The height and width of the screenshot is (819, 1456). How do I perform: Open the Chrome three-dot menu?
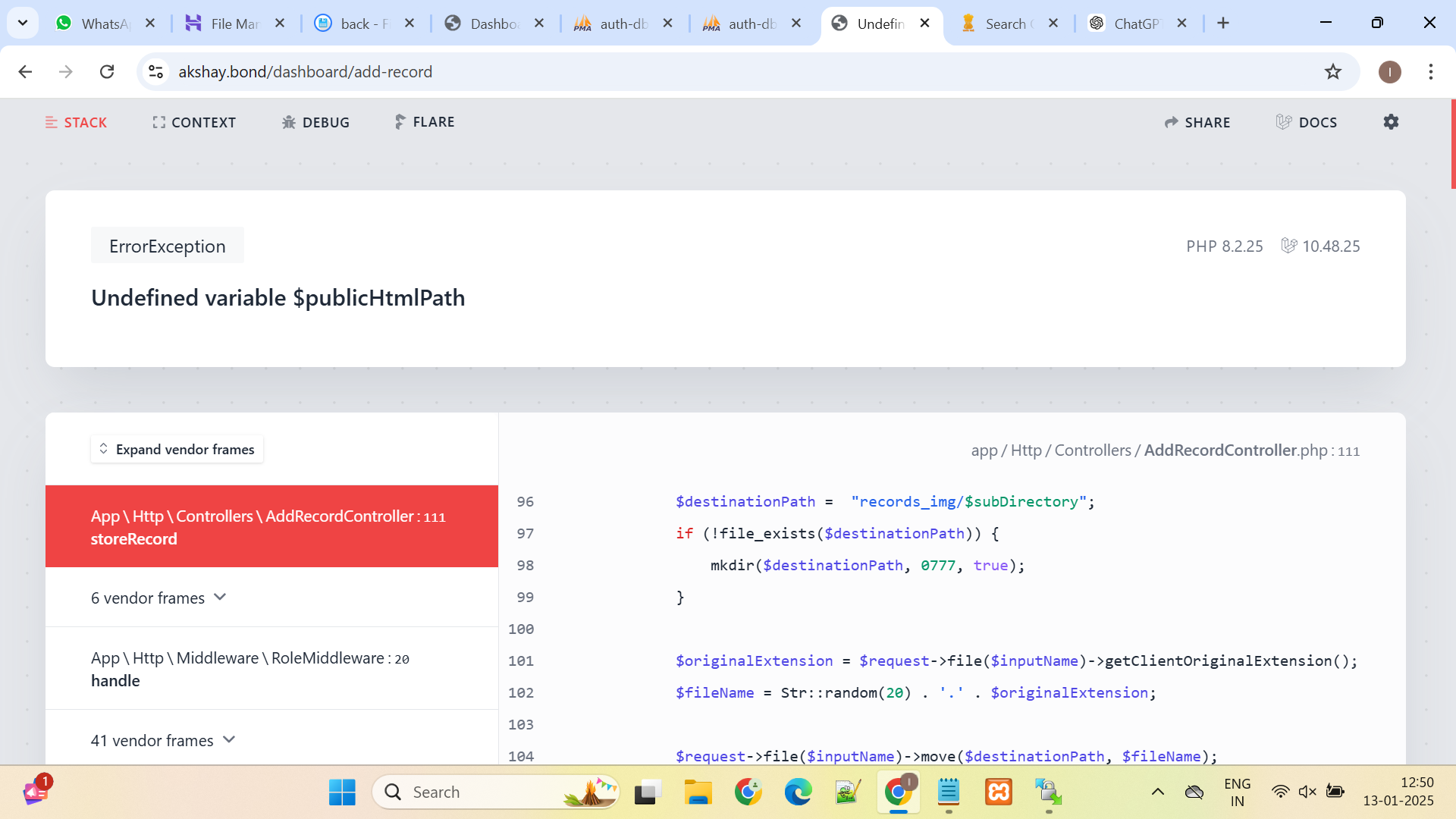coord(1431,71)
